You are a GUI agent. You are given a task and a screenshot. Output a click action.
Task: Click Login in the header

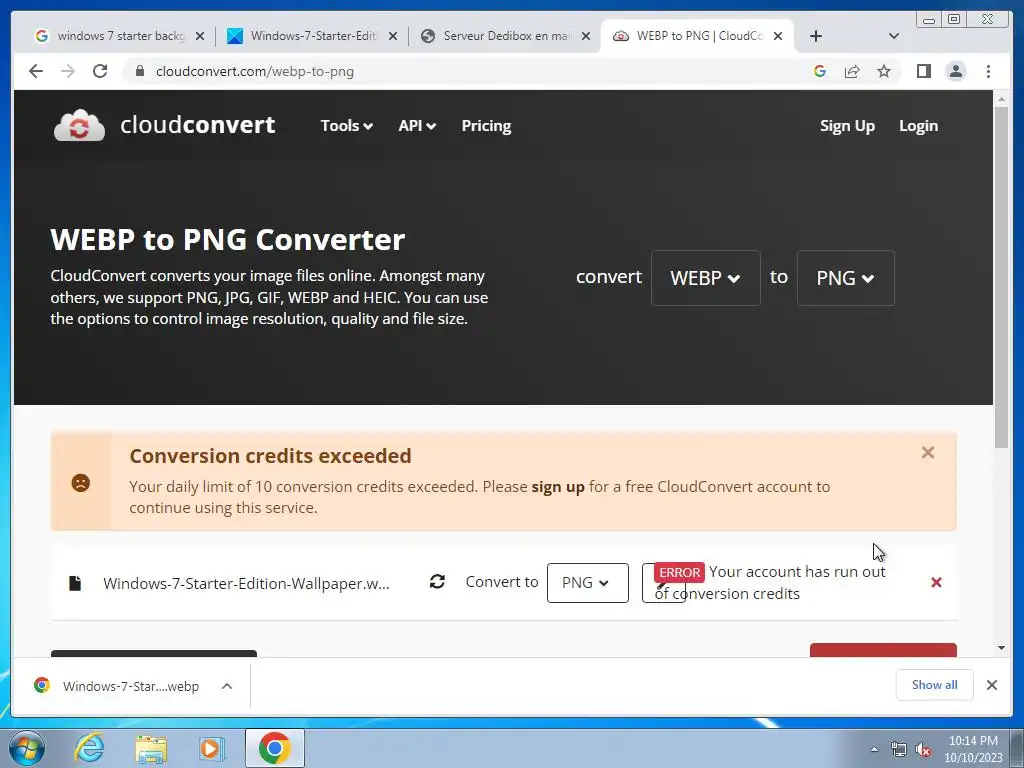(x=918, y=125)
